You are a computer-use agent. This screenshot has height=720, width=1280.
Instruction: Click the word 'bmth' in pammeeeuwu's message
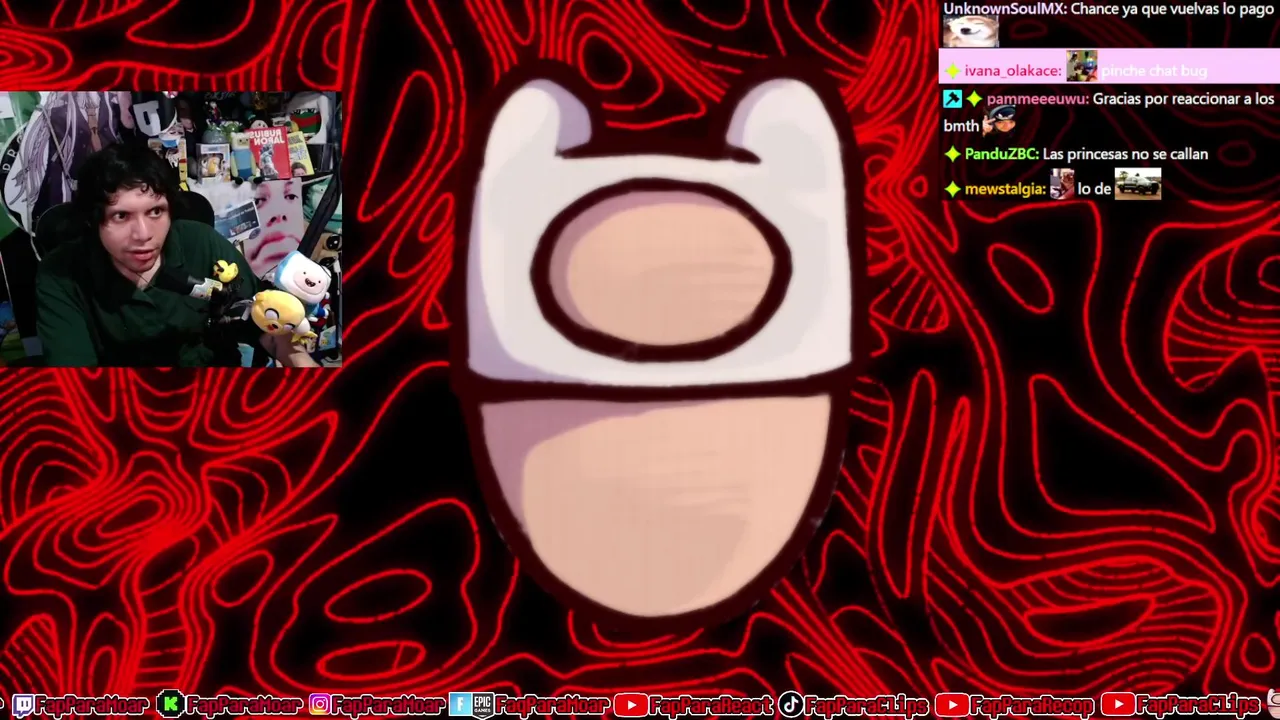pyautogui.click(x=961, y=127)
